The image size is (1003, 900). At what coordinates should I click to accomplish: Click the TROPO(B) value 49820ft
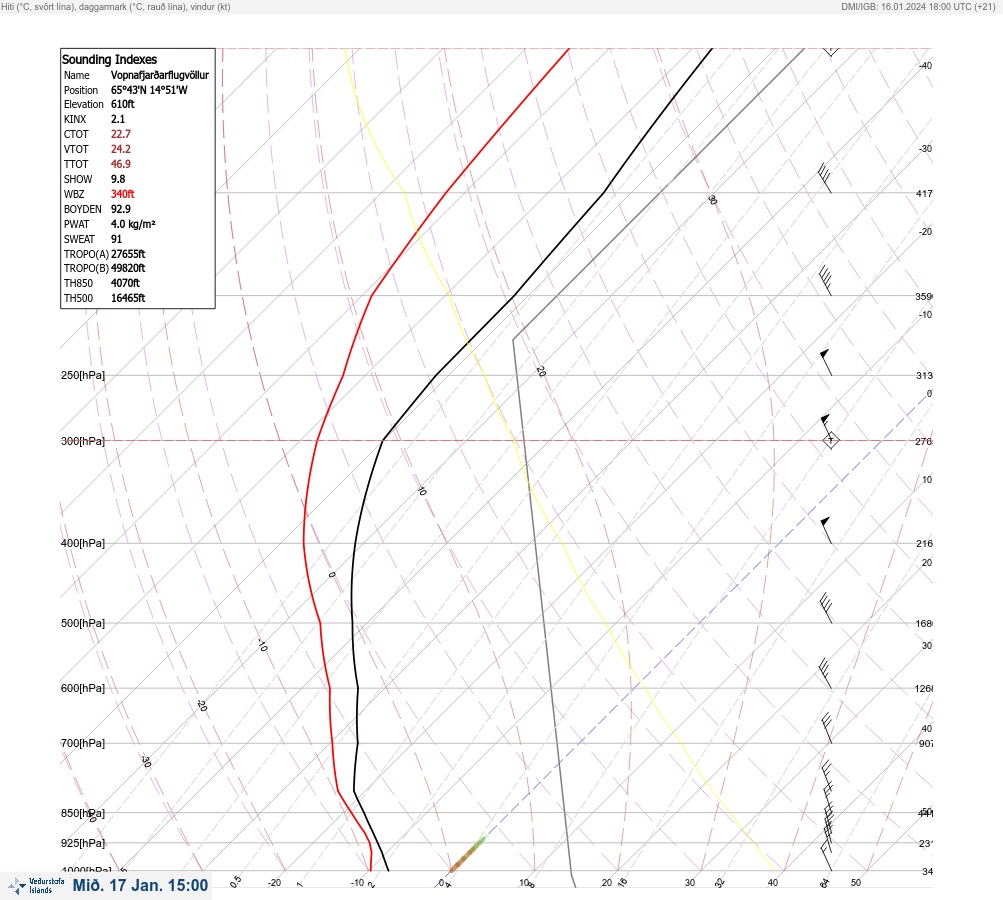pyautogui.click(x=128, y=268)
